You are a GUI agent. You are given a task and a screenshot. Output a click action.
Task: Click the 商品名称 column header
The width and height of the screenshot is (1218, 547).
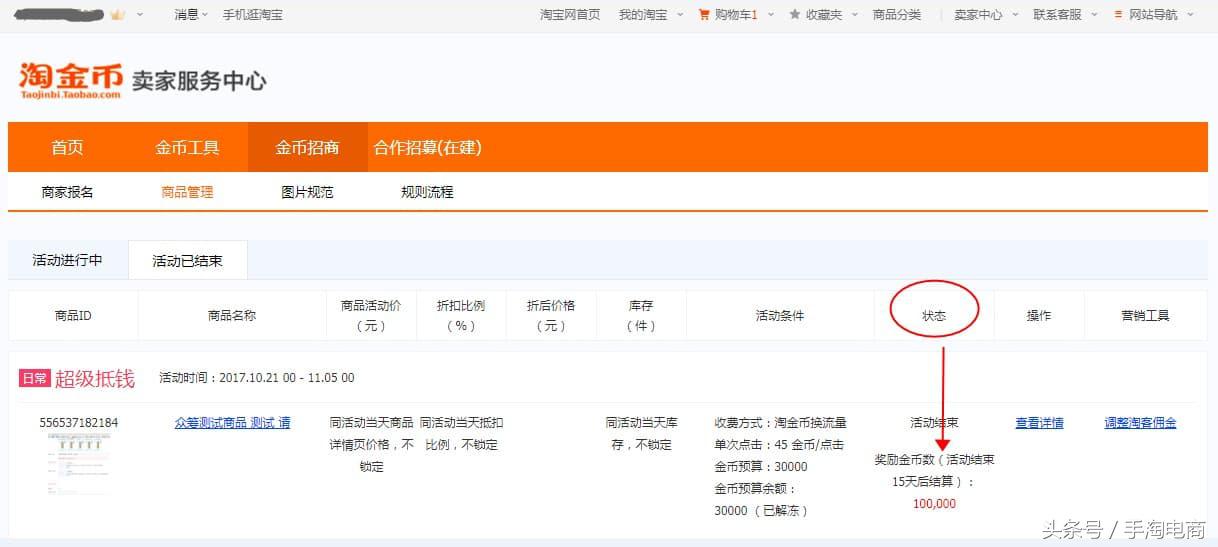(x=232, y=315)
